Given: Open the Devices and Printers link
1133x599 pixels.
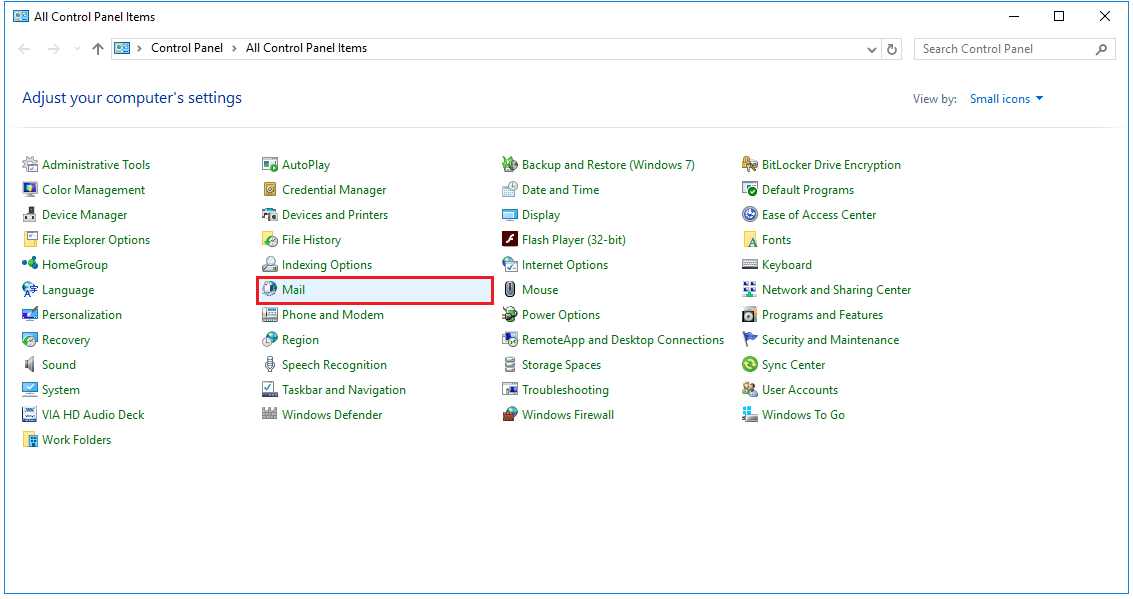Looking at the screenshot, I should (335, 215).
